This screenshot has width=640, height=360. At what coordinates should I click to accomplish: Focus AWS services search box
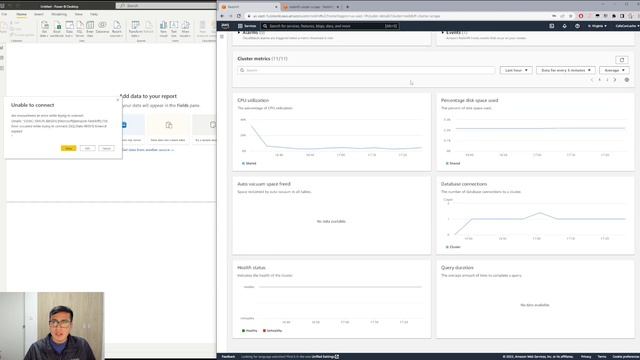pos(330,26)
